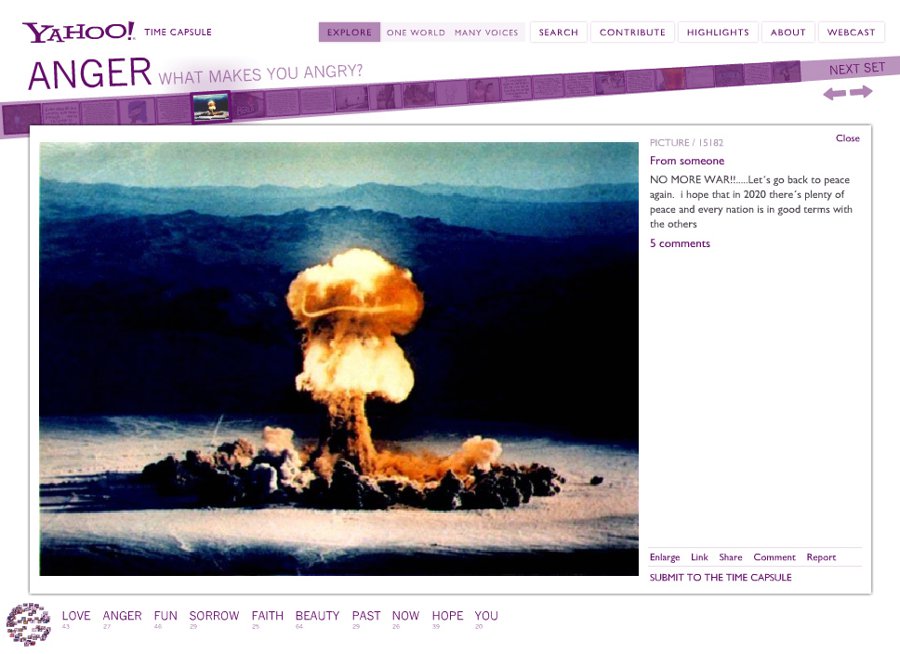The image size is (900, 654).
Task: Enlarge the picture
Action: pos(664,557)
